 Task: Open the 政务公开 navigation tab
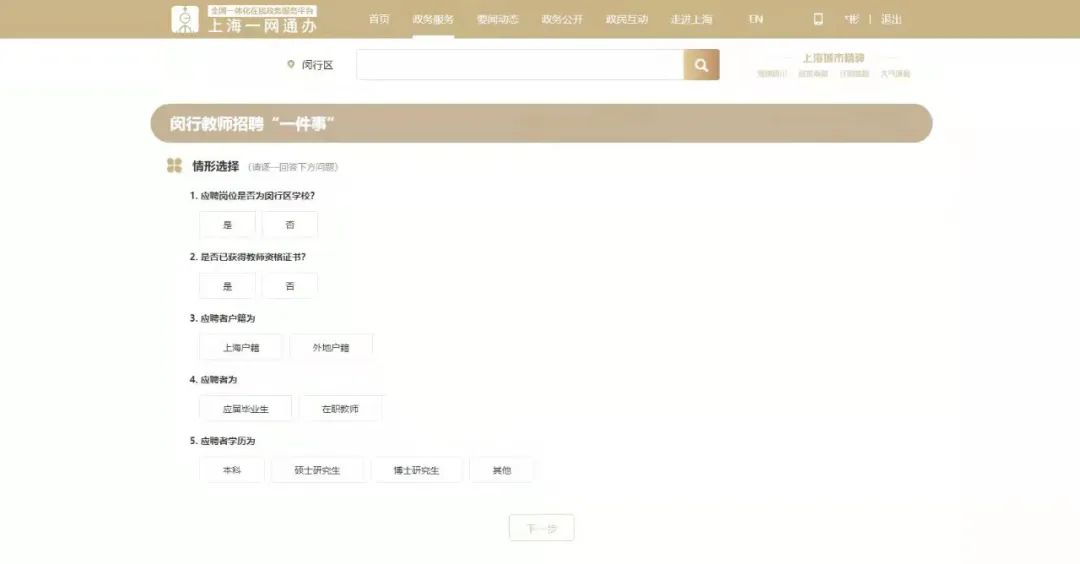tap(562, 19)
